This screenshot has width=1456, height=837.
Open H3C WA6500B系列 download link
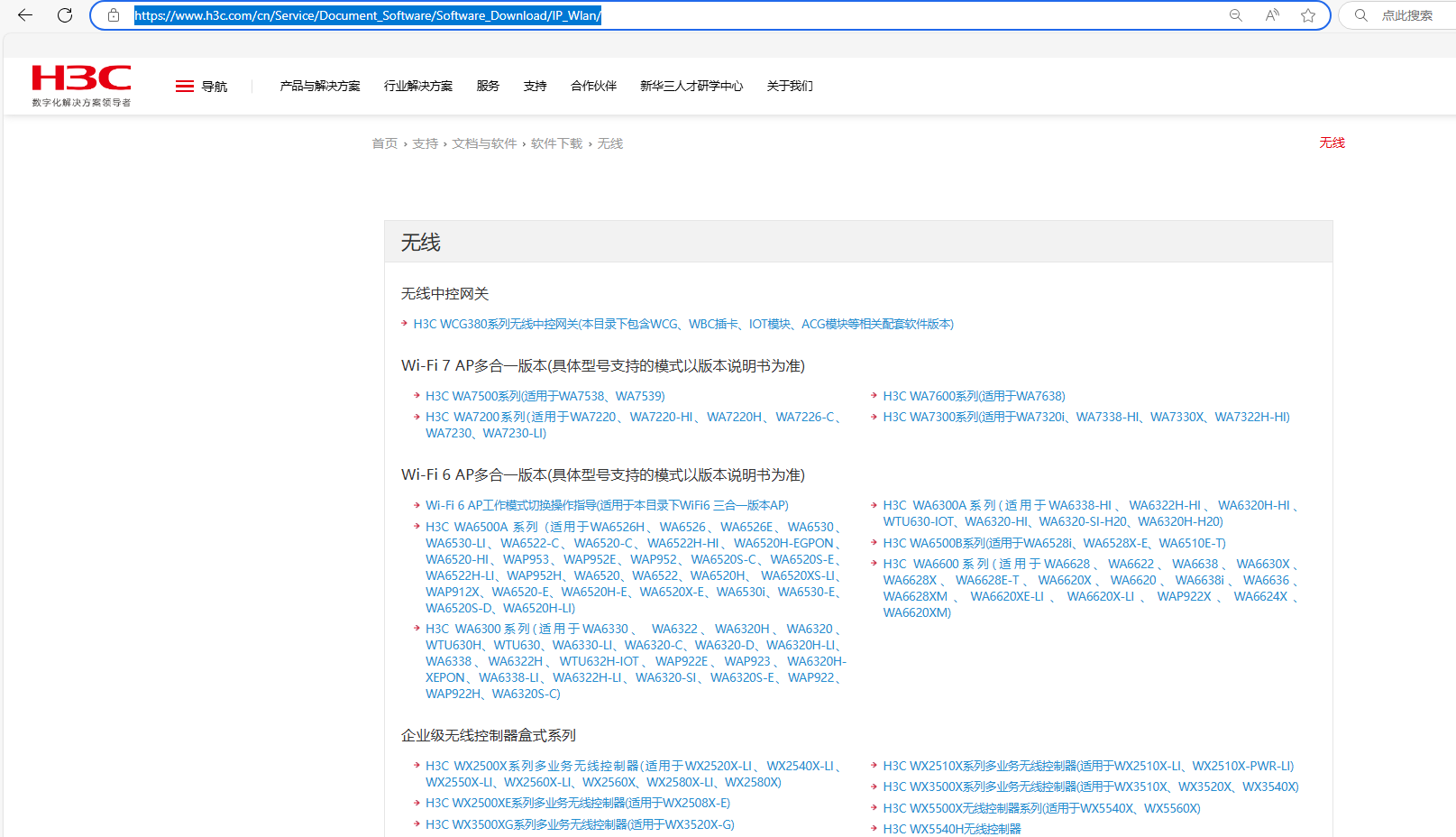click(1055, 543)
